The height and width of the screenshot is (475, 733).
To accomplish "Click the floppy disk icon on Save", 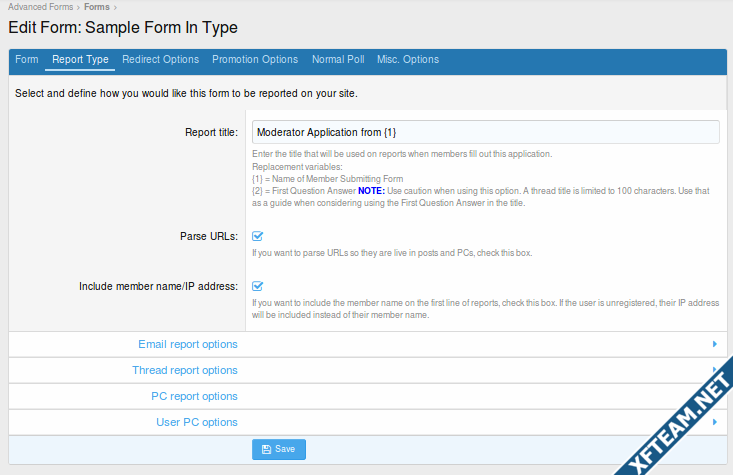I will (266, 449).
